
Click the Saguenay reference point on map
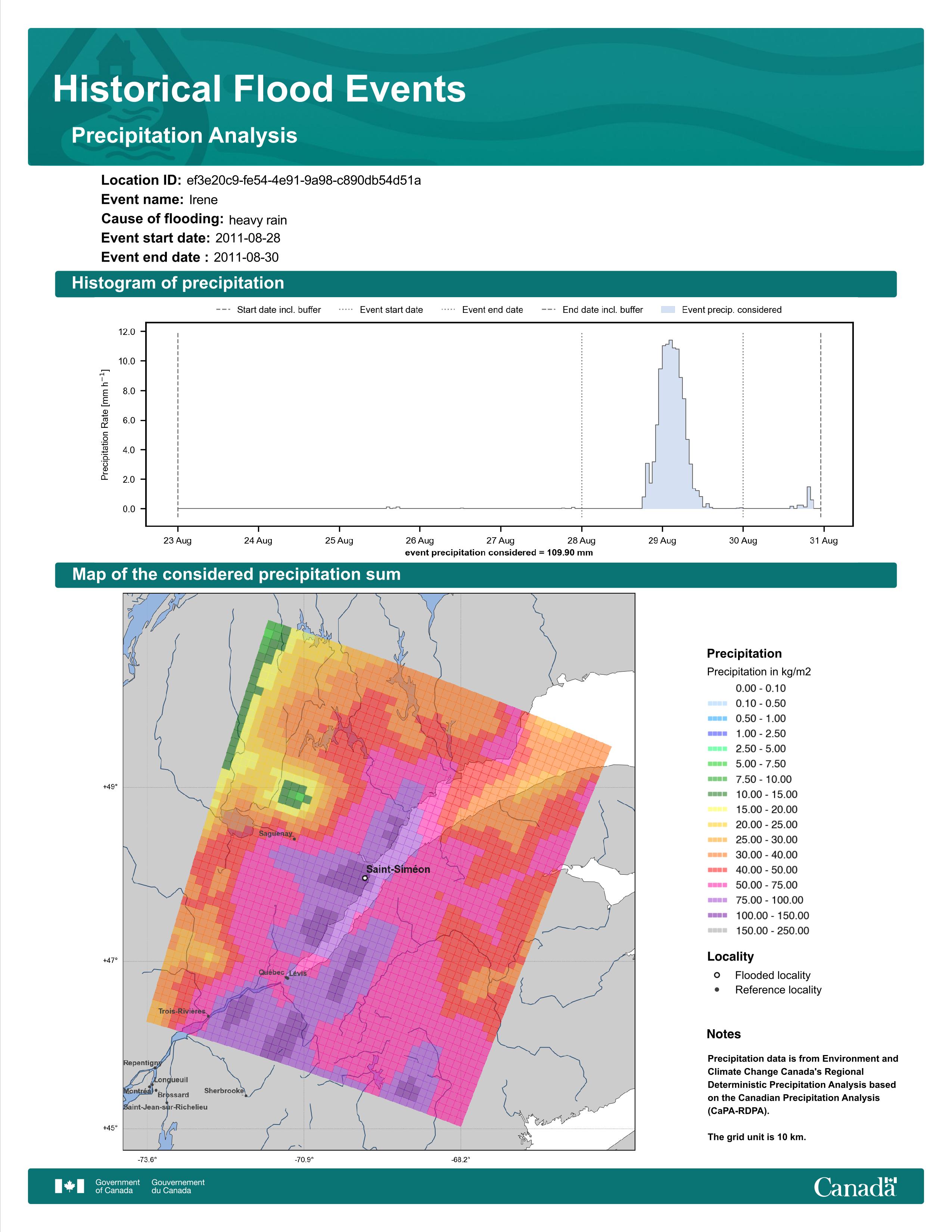coord(295,839)
